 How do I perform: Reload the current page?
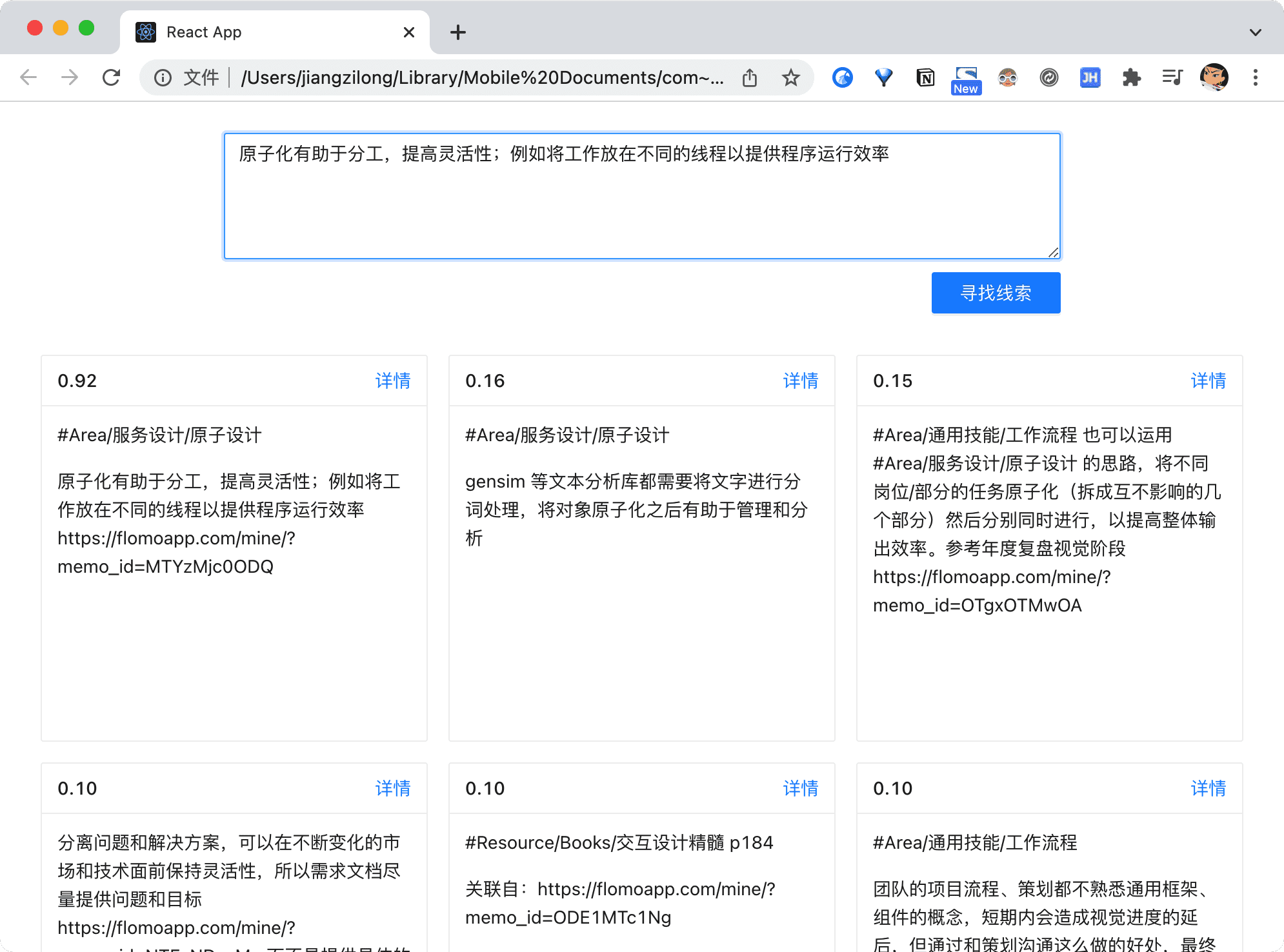[x=112, y=77]
